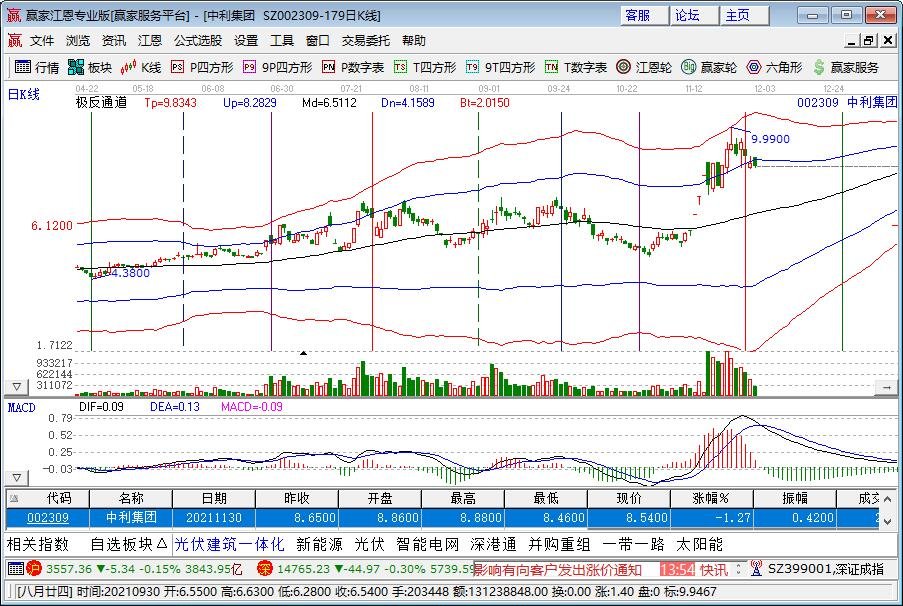Click the 深 Shenzhen index badge
Image resolution: width=903 pixels, height=606 pixels.
pyautogui.click(x=264, y=569)
